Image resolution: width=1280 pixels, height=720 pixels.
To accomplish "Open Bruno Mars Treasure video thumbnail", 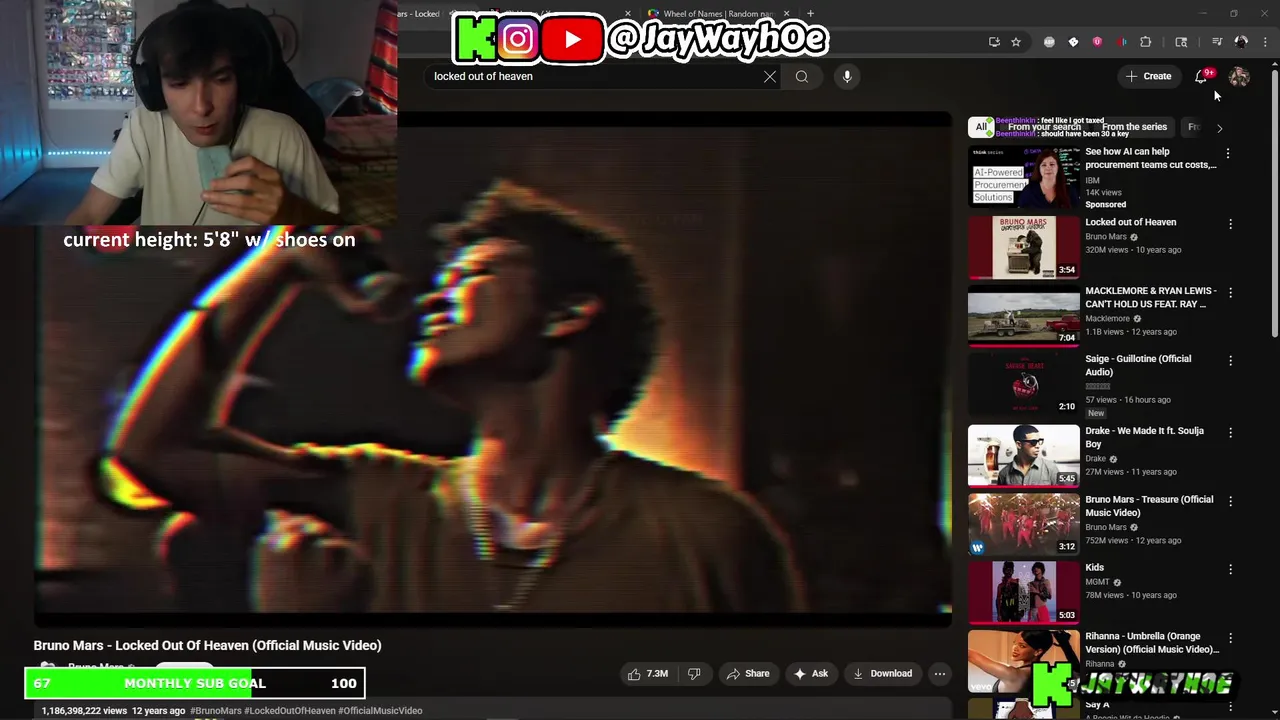I will [1024, 524].
